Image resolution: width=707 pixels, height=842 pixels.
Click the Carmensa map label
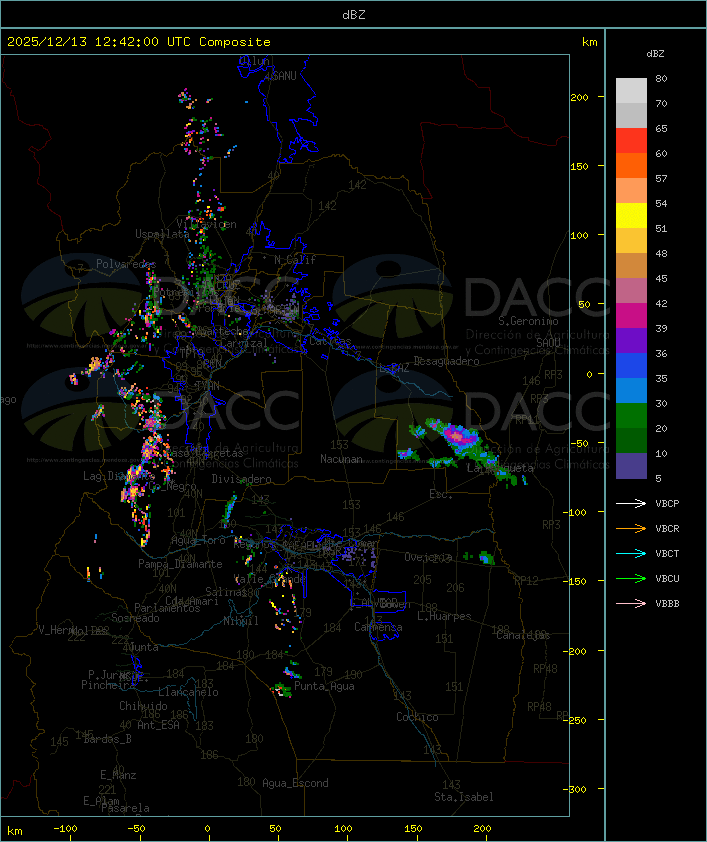click(378, 627)
